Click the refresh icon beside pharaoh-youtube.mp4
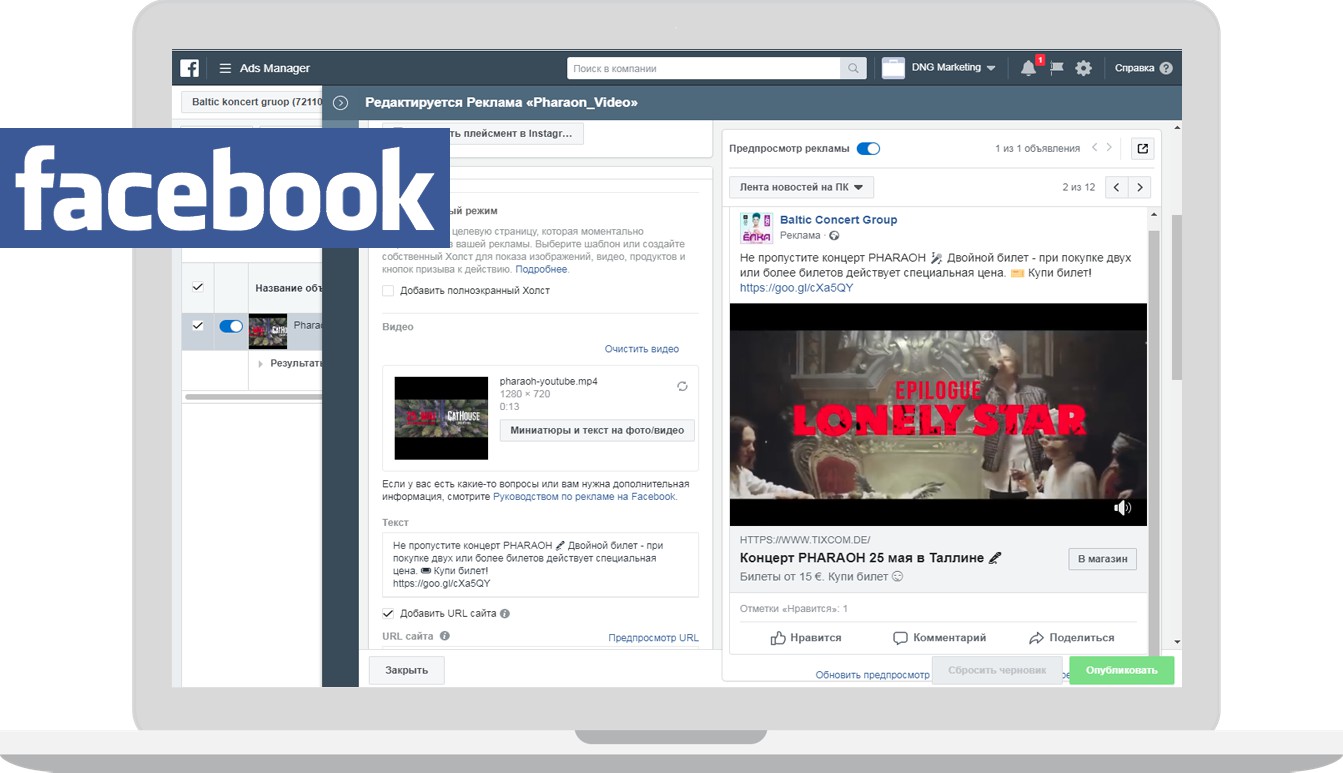 pyautogui.click(x=682, y=386)
